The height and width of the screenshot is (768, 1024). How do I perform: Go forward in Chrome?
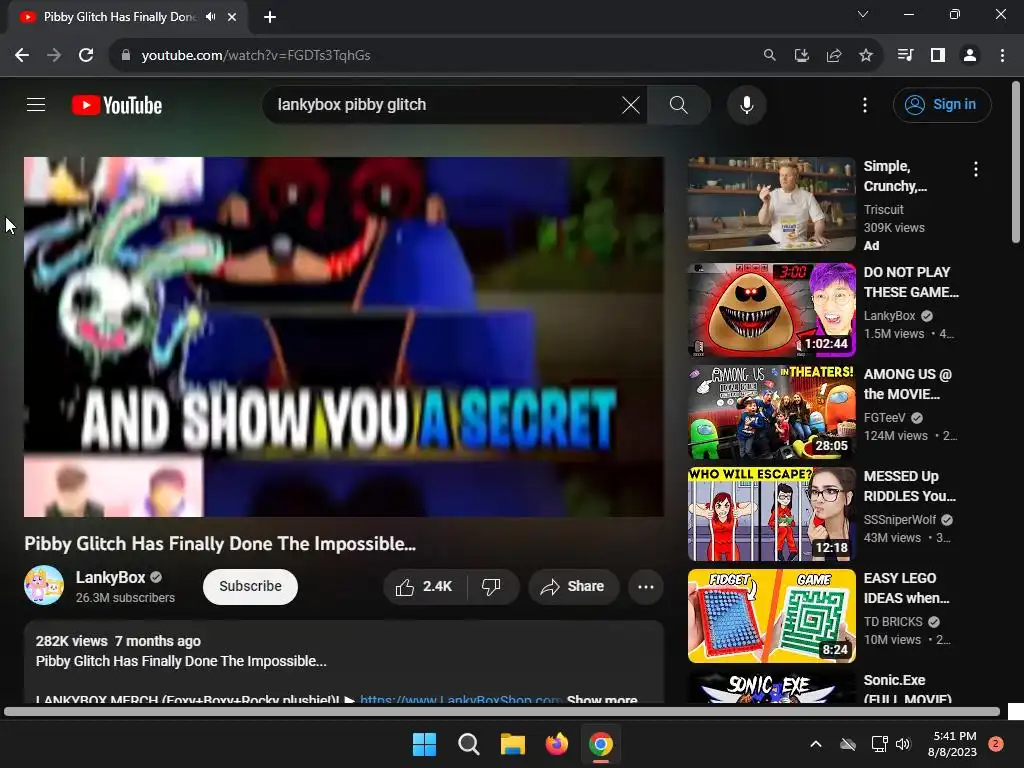tap(54, 56)
